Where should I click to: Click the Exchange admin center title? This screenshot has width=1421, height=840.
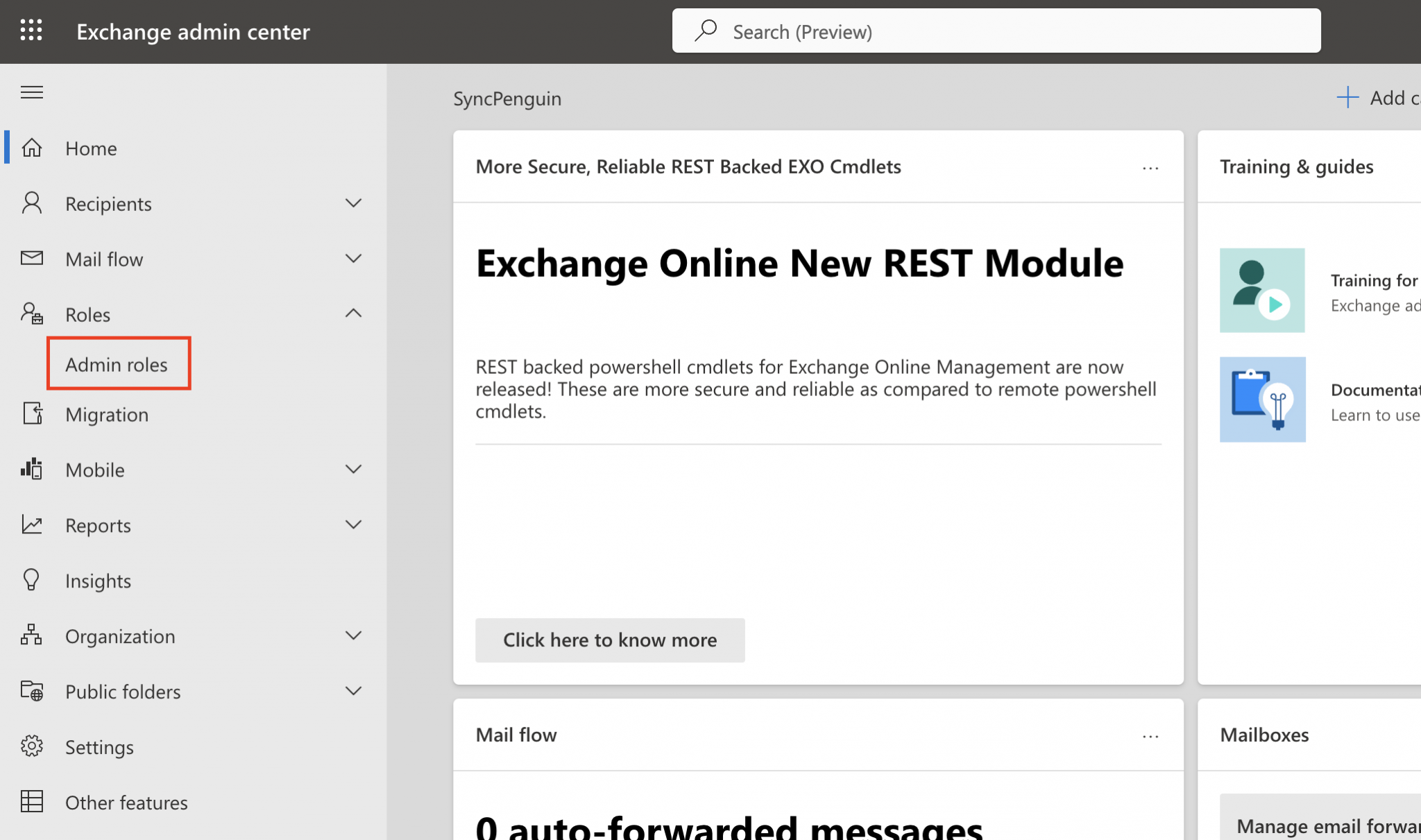[x=193, y=31]
